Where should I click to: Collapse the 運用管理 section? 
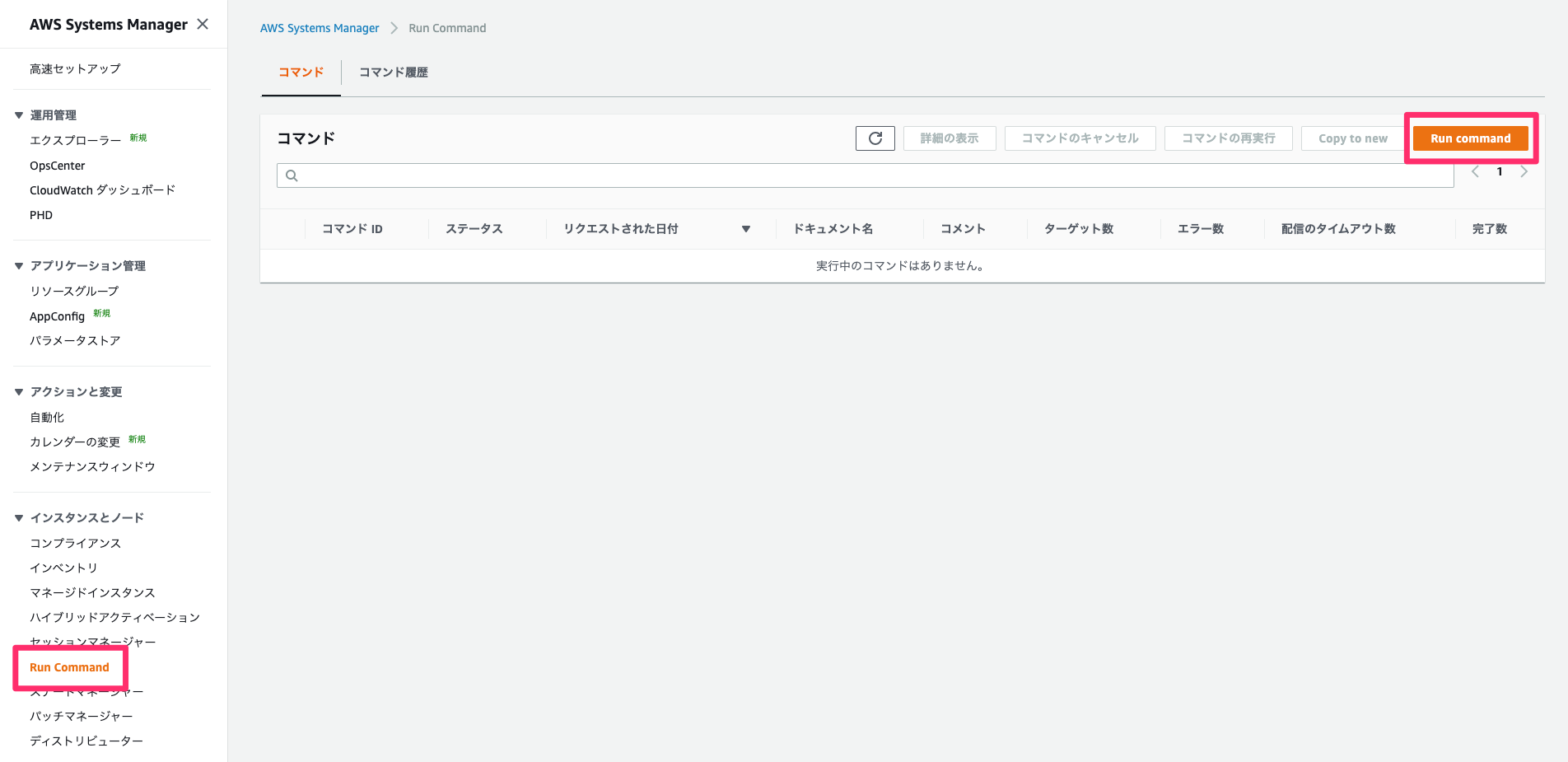19,115
